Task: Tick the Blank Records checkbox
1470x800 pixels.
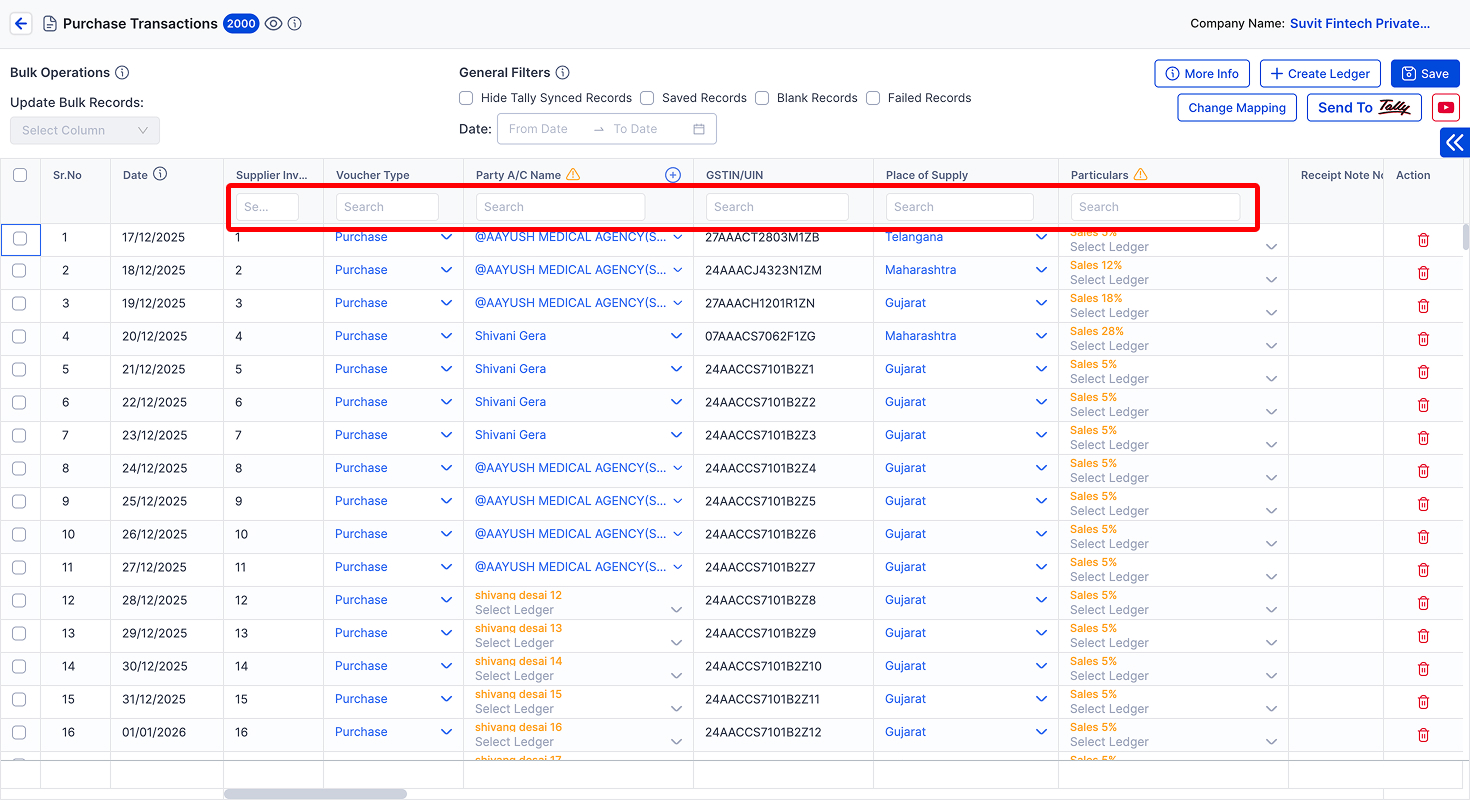Action: pyautogui.click(x=762, y=98)
